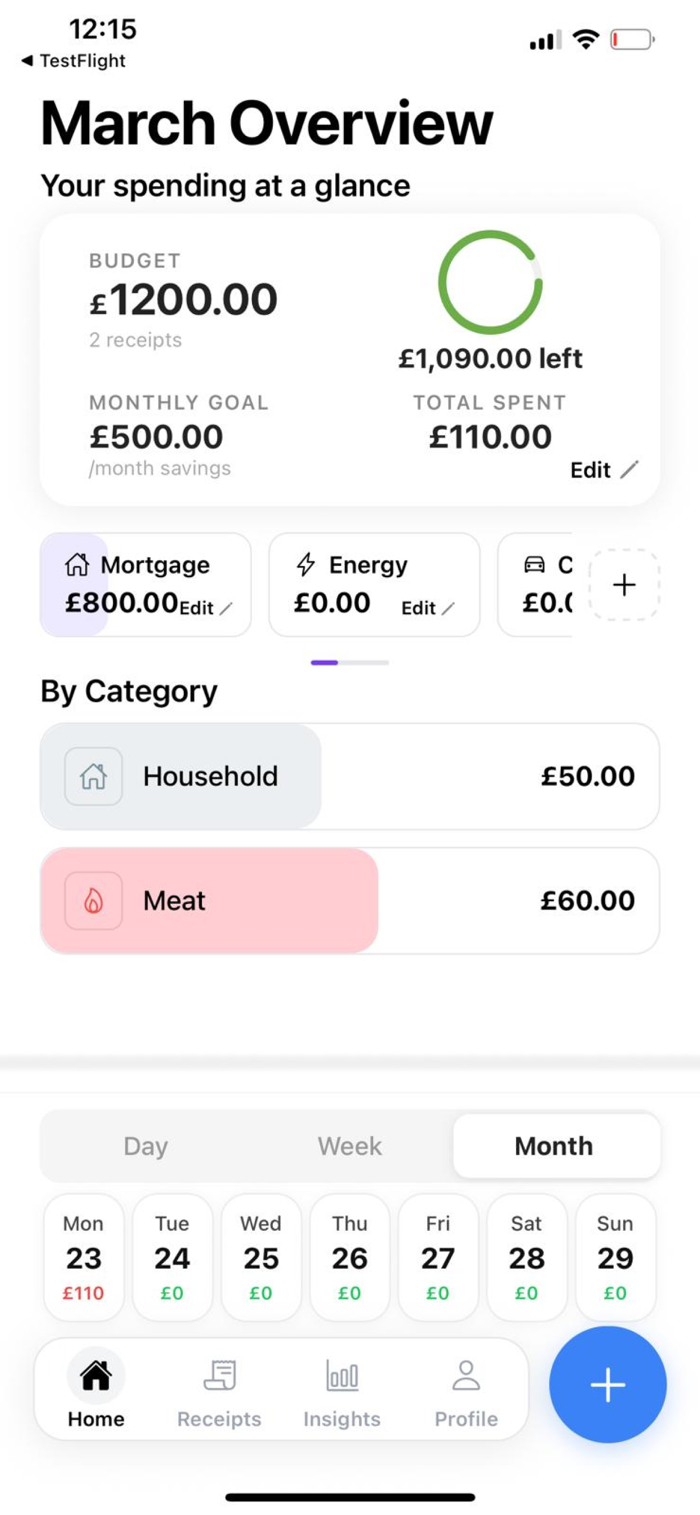Return to TestFlight via back link
Viewport: 700px width, 1515px height.
click(74, 61)
